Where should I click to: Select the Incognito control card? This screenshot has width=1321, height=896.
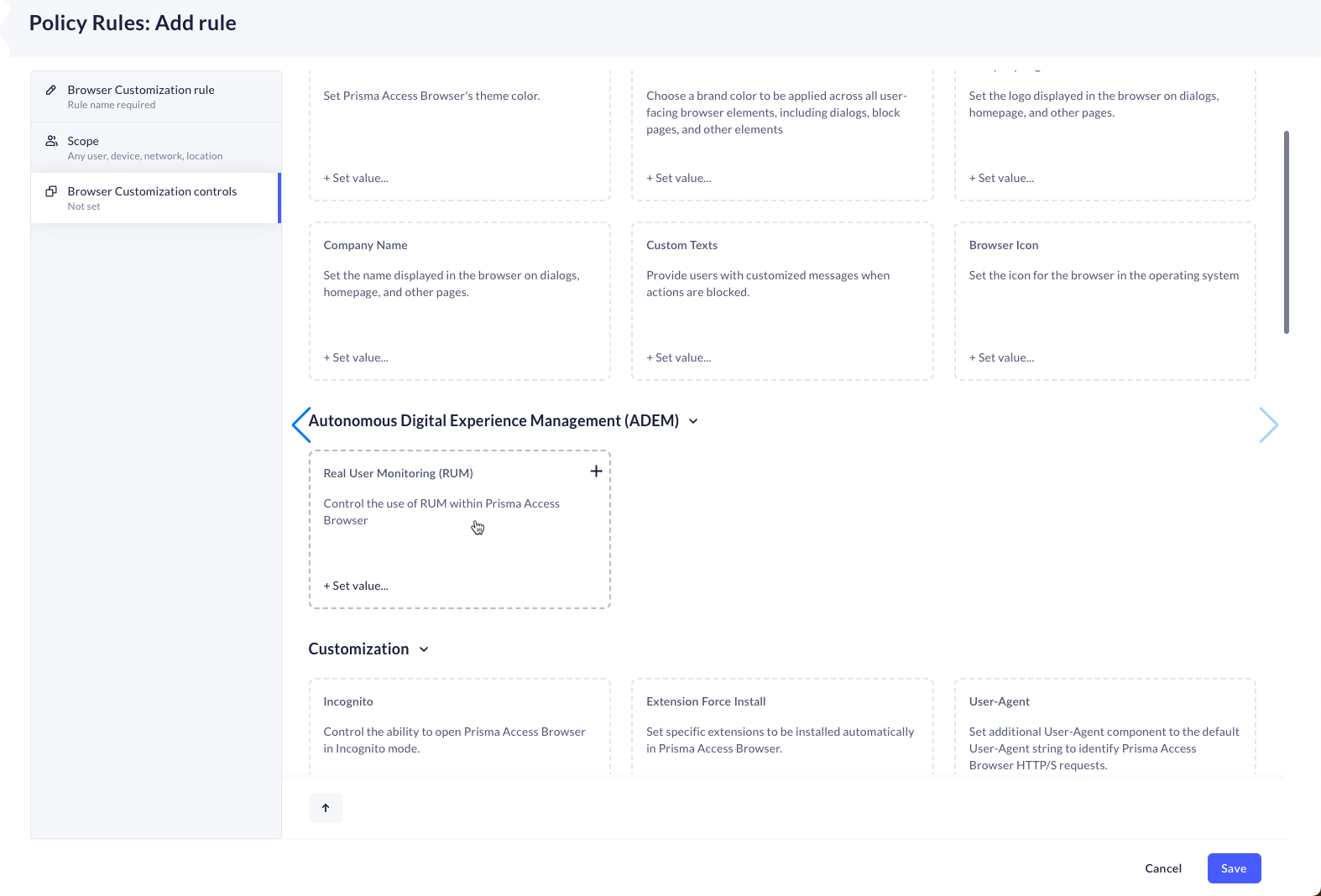(459, 726)
